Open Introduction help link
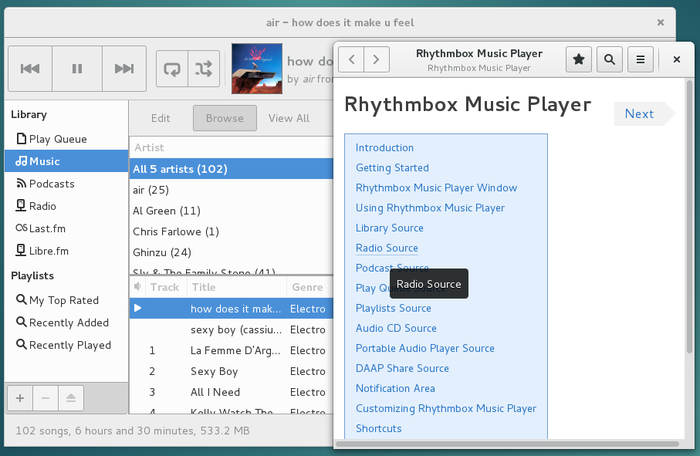700x456 pixels. click(384, 148)
